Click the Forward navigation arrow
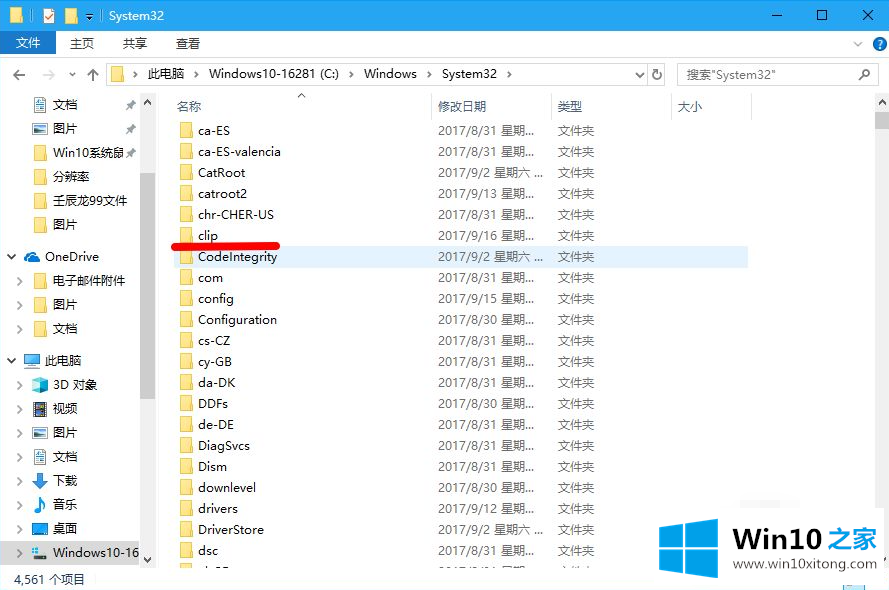This screenshot has width=889, height=590. [x=49, y=75]
